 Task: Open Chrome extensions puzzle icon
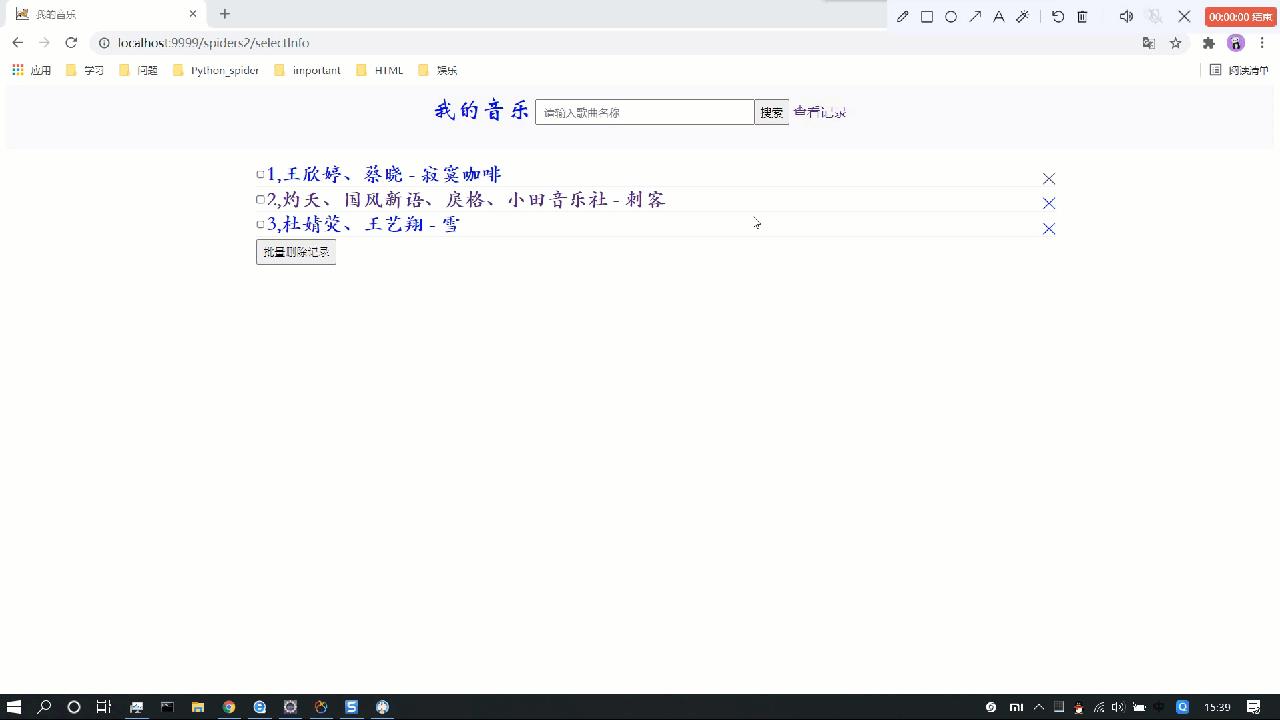pyautogui.click(x=1208, y=43)
